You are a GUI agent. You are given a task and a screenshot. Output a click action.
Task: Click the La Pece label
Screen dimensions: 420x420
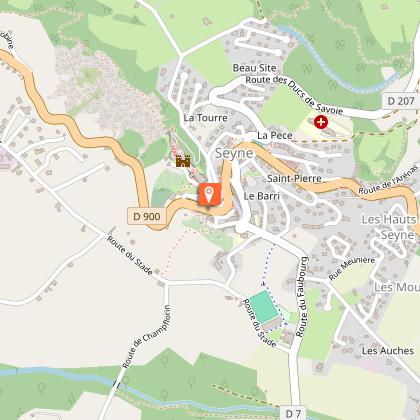tap(275, 135)
